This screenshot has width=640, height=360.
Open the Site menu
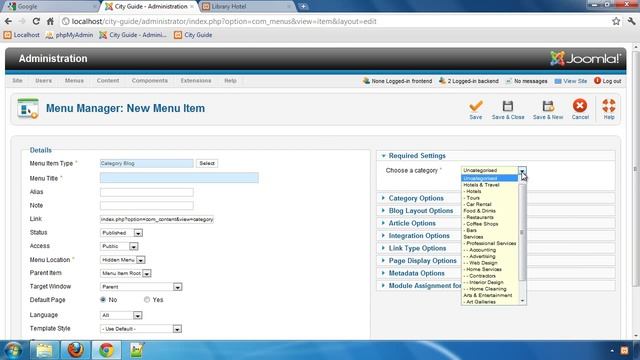18,81
